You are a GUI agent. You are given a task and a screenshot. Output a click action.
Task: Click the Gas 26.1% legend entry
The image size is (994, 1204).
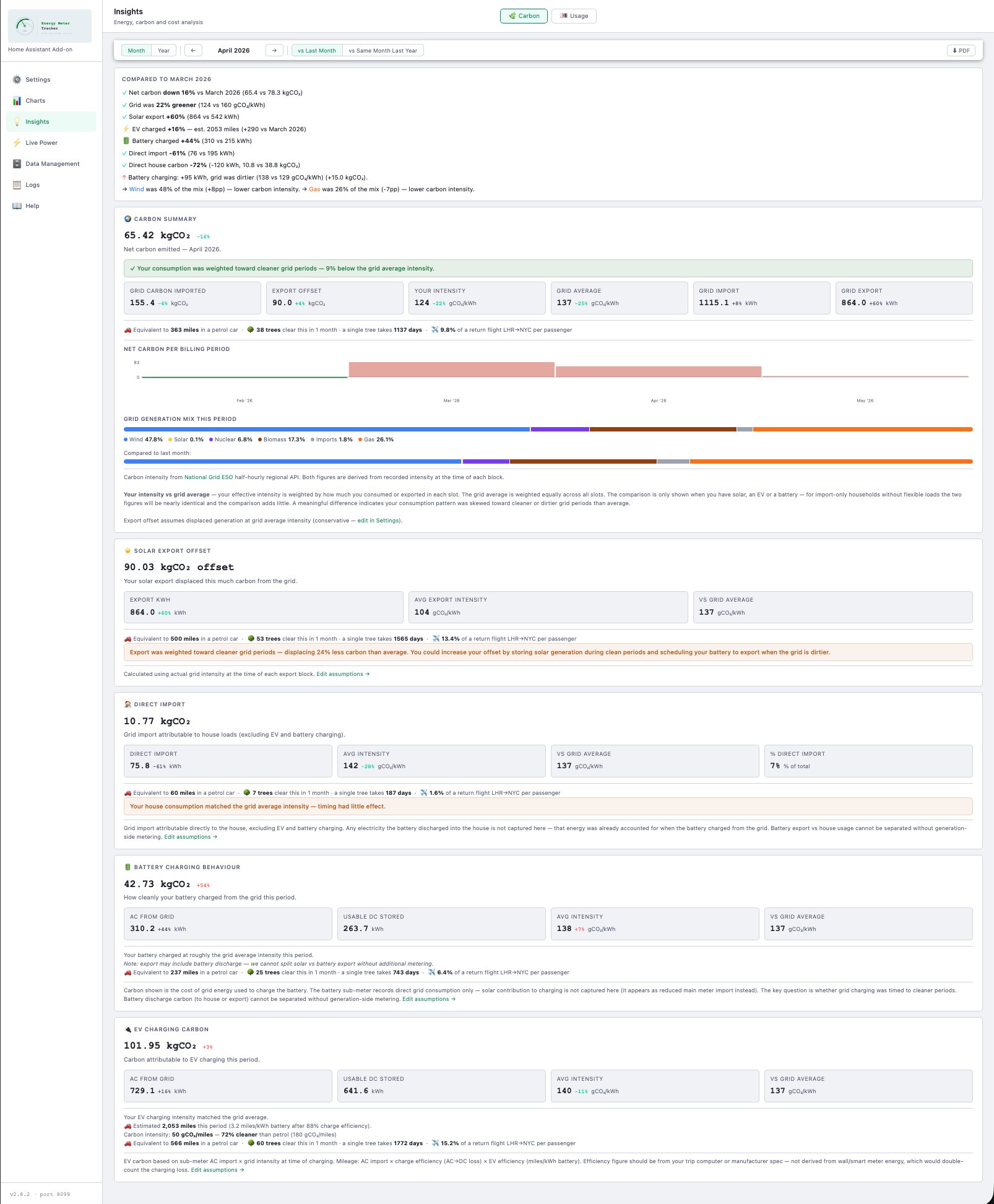[x=376, y=440]
